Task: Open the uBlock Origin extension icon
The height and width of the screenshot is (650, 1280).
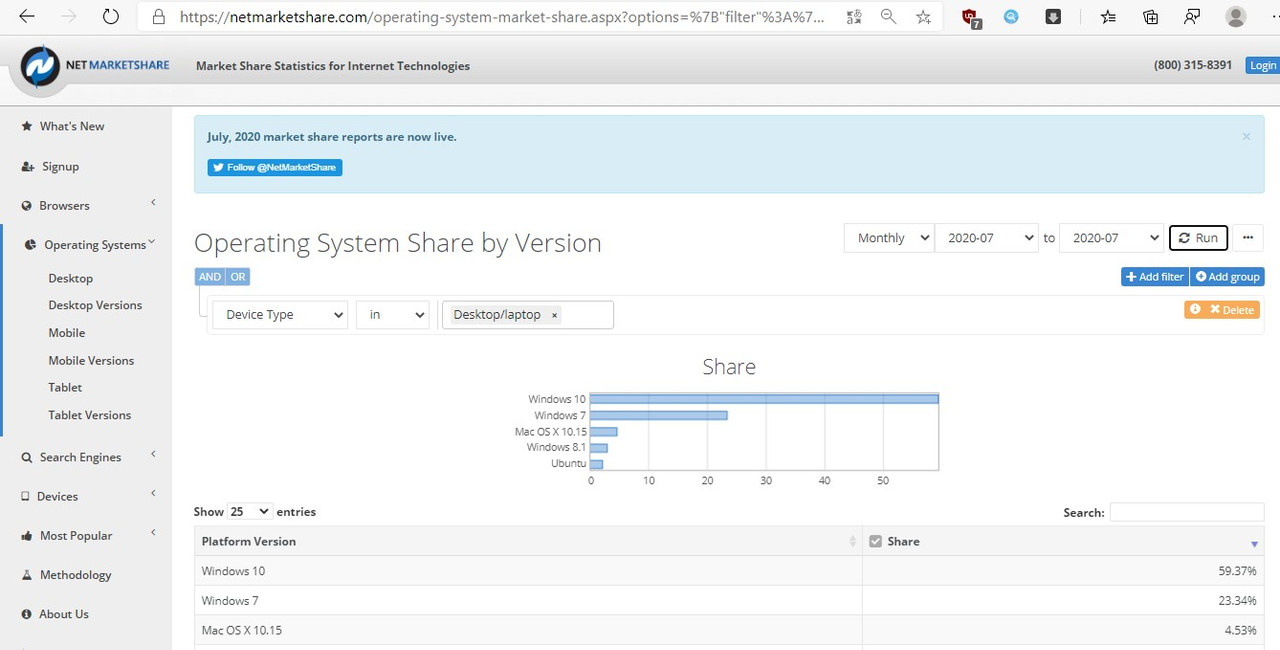Action: 970,18
